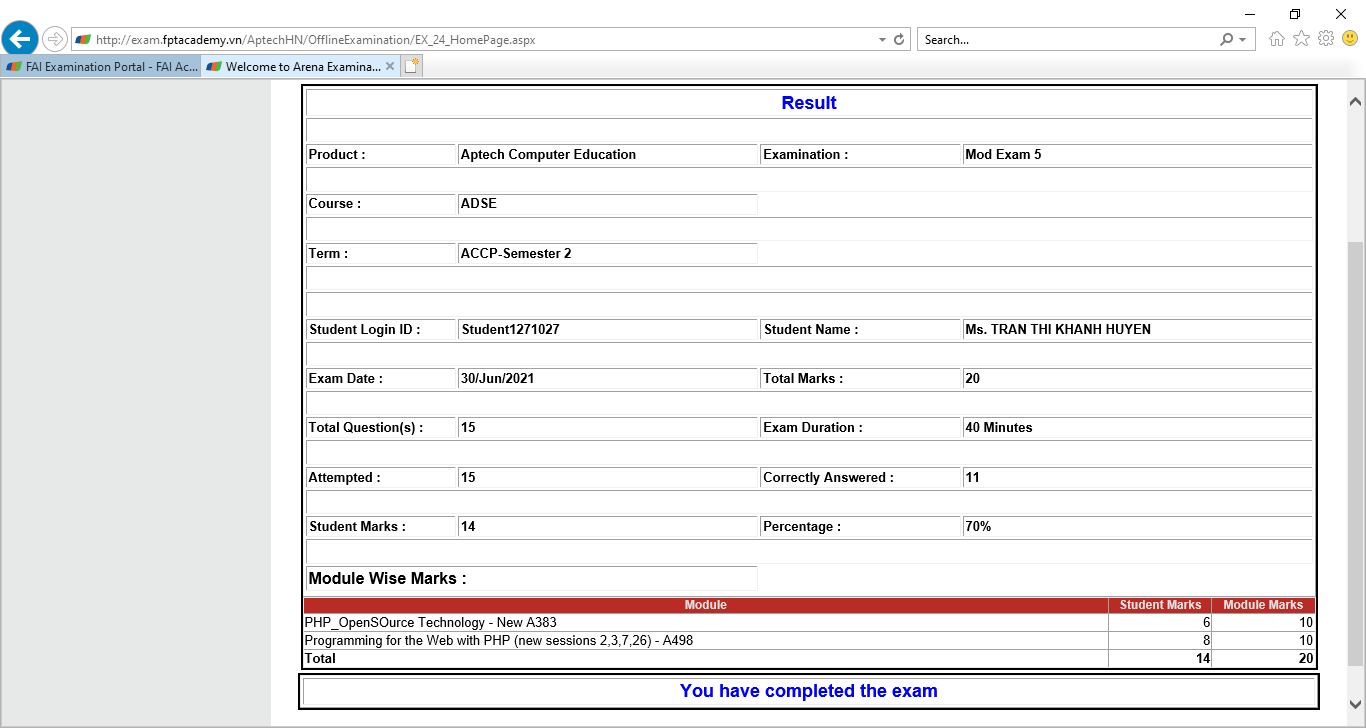Image resolution: width=1366 pixels, height=728 pixels.
Task: Click 'You have completed the exam' message
Action: click(809, 691)
